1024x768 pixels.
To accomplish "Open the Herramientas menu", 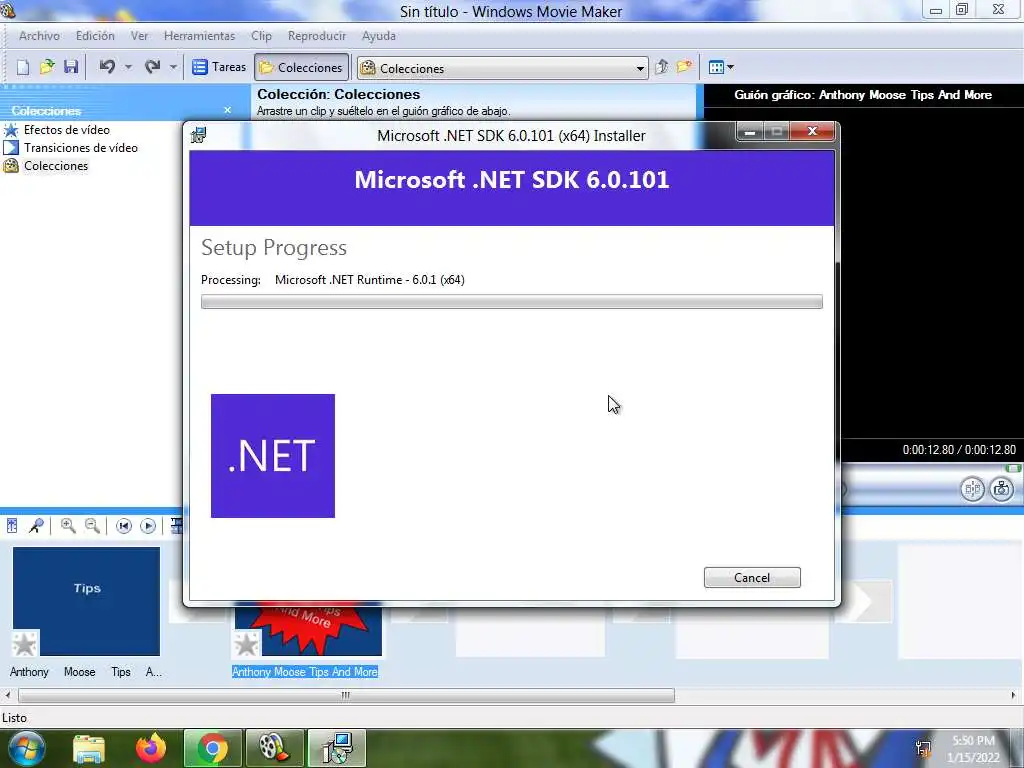I will (199, 36).
